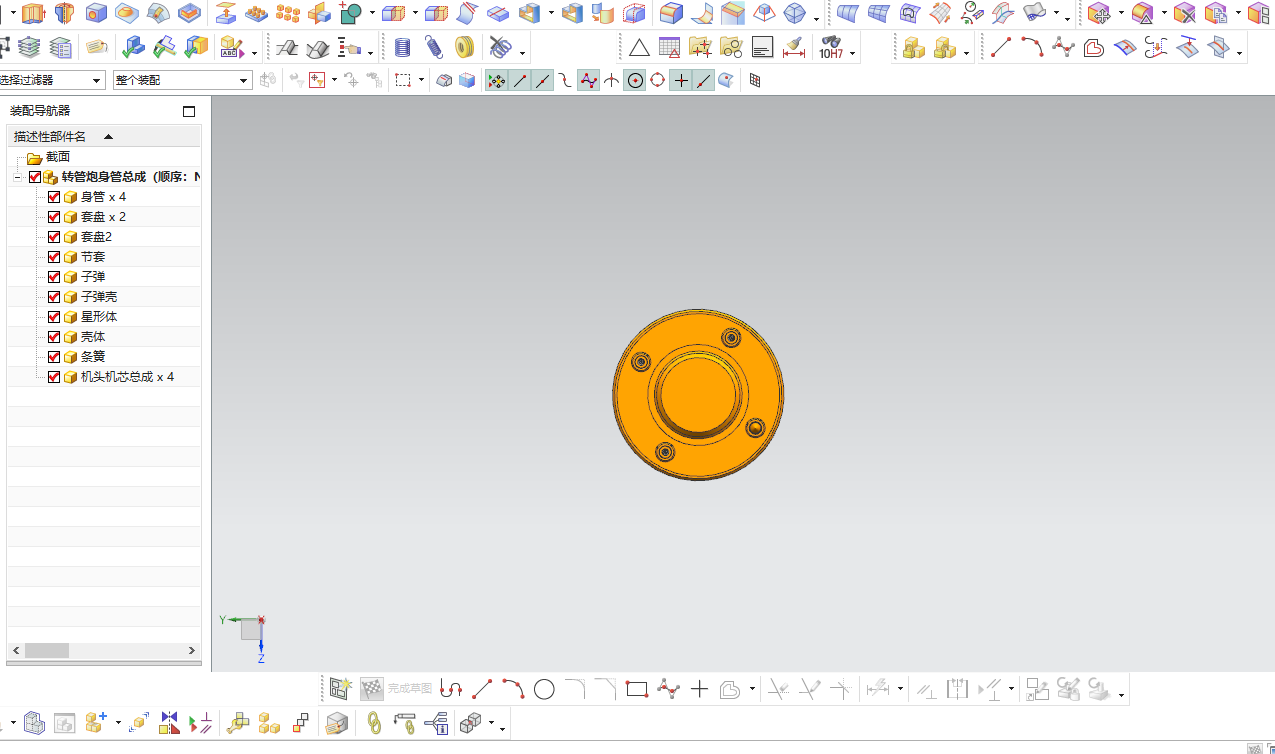Select the 截面 folder in navigator
1275x754 pixels.
point(58,157)
